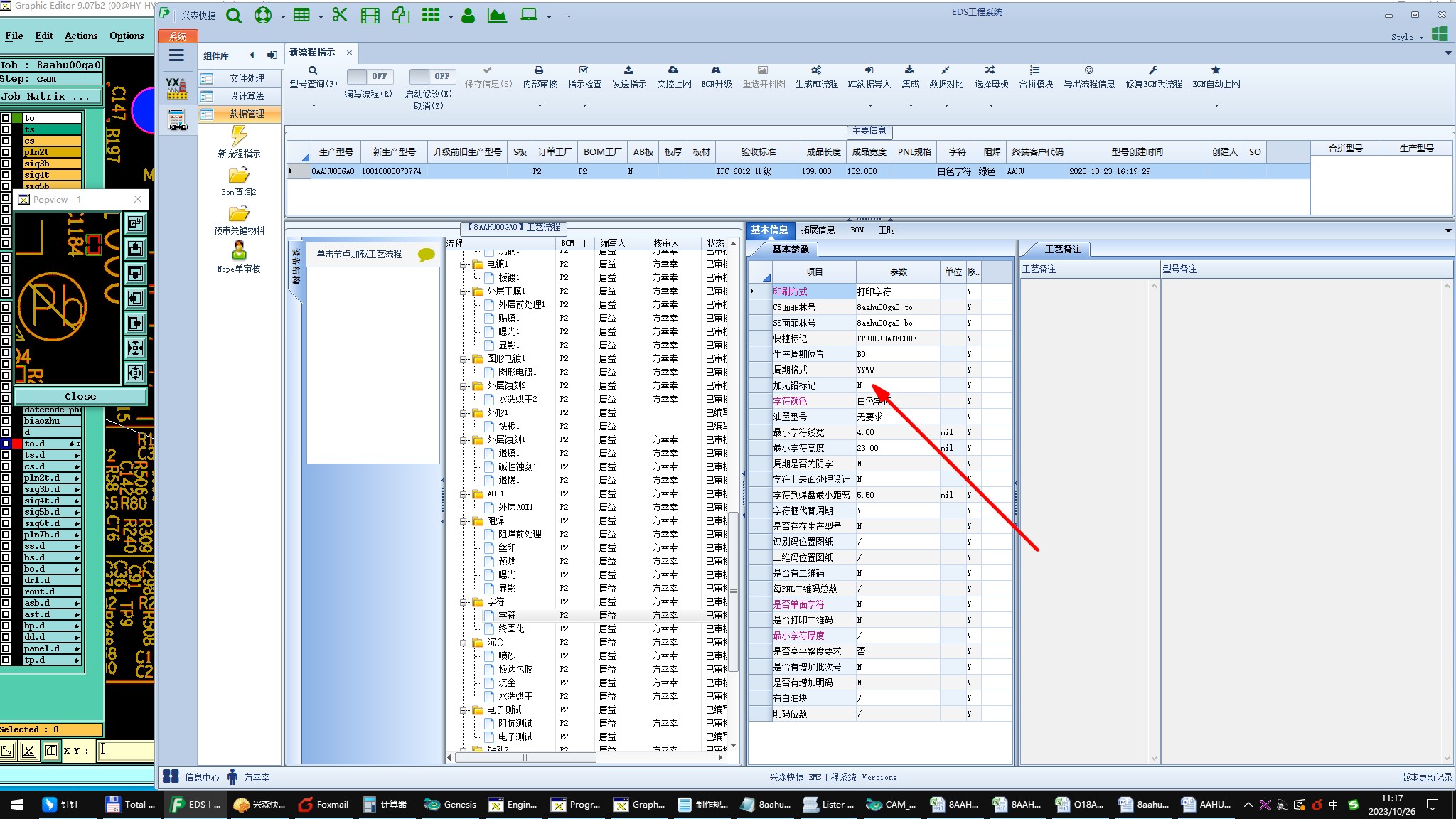Open the Nope单审核 person icon
This screenshot has width=1456, height=819.
click(239, 251)
